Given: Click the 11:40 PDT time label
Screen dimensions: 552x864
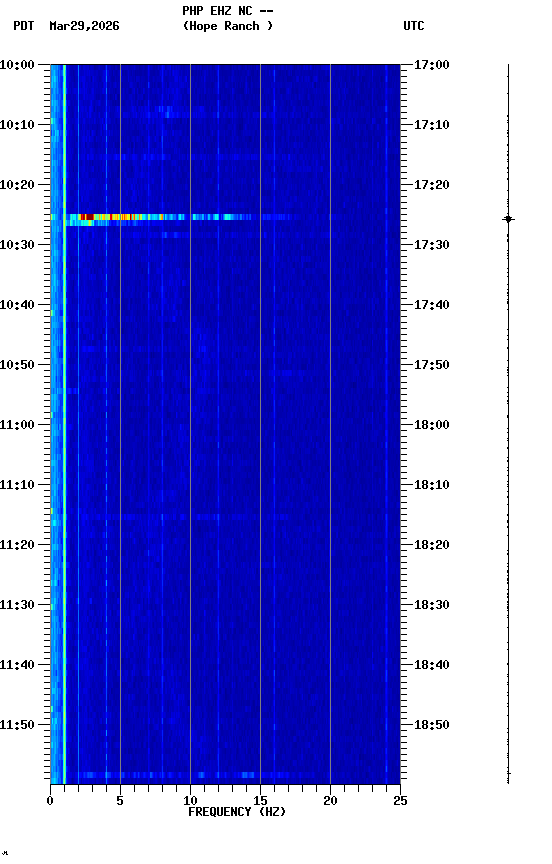Looking at the screenshot, I should click(17, 666).
